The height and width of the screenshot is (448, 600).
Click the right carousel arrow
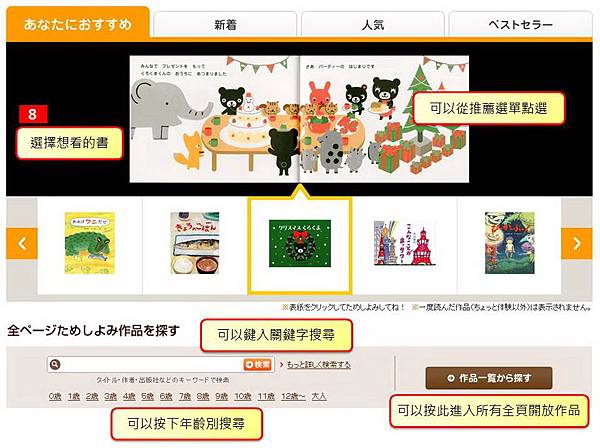pos(577,243)
